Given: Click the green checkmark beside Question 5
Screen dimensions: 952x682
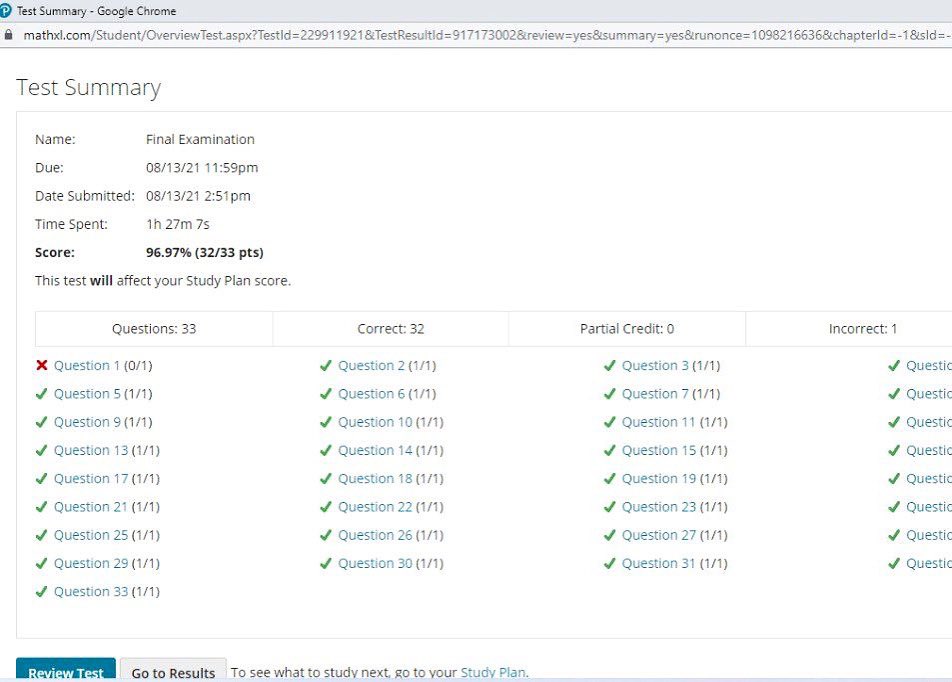Looking at the screenshot, I should pos(41,394).
